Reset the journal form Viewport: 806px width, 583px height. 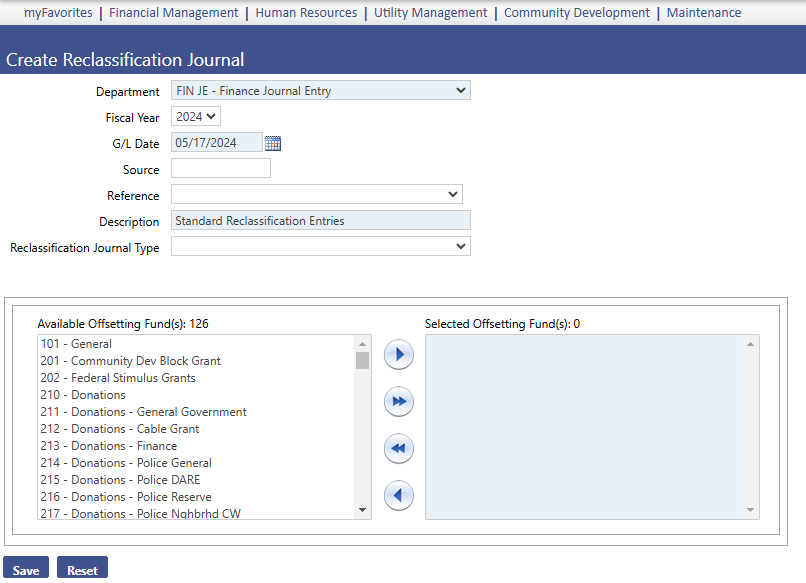(82, 569)
